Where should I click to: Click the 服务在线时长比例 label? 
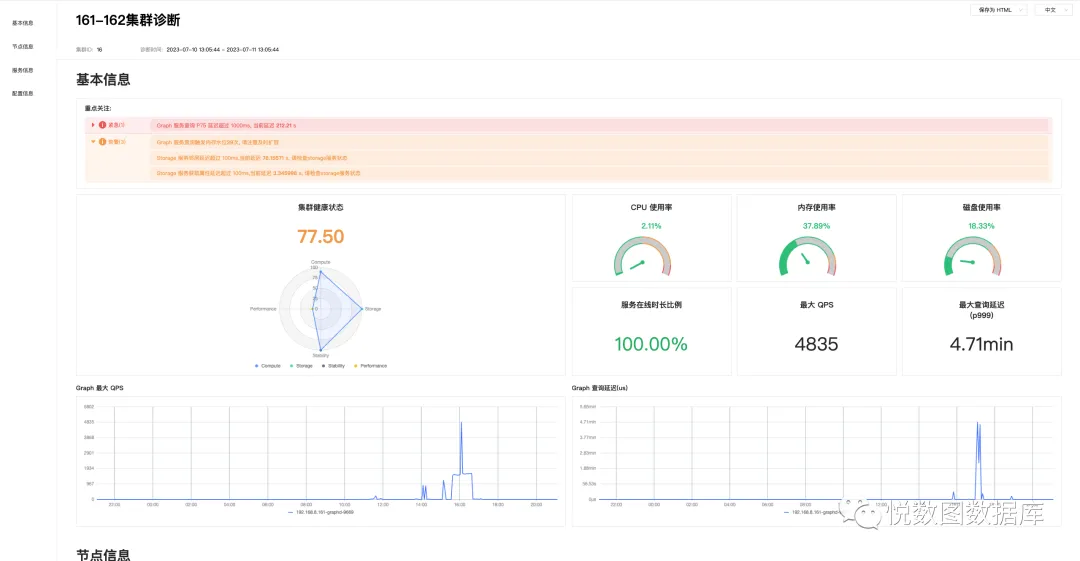point(651,305)
